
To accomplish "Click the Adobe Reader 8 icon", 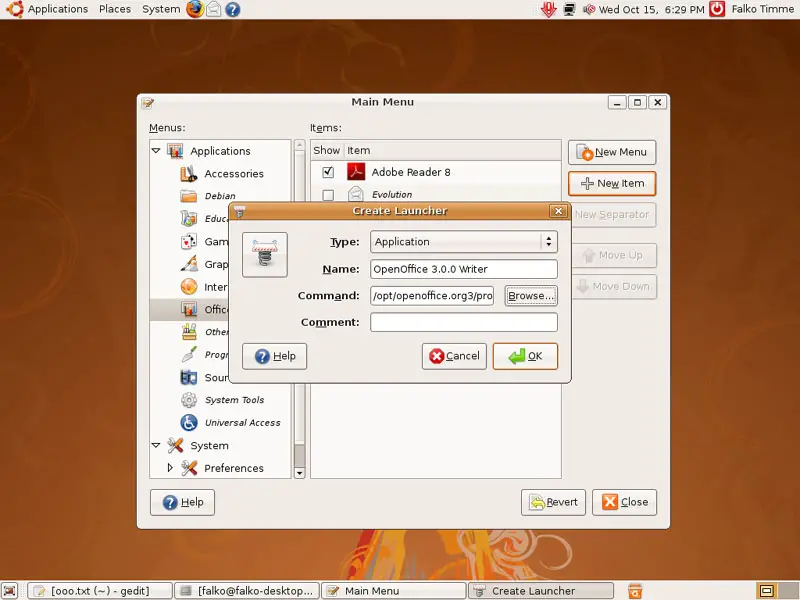I will pos(356,171).
